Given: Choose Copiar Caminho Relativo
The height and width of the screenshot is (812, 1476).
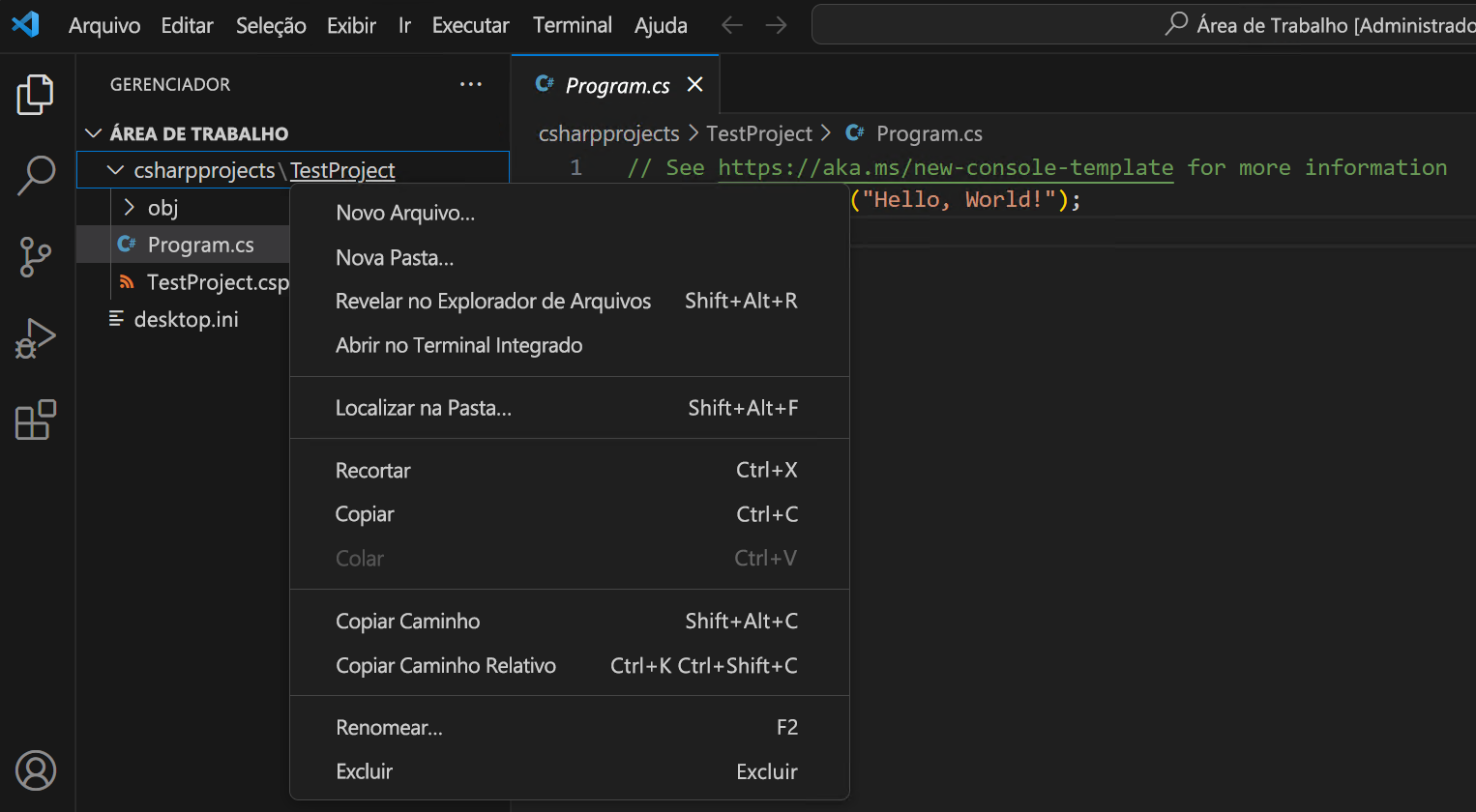Looking at the screenshot, I should pyautogui.click(x=570, y=665).
